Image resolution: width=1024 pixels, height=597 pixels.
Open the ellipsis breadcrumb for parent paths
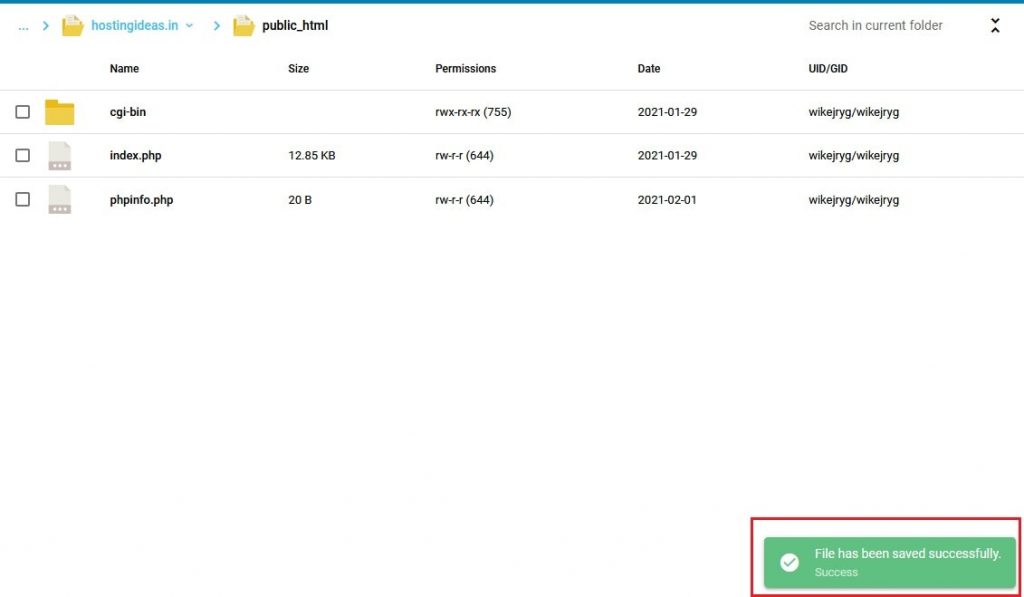pos(24,27)
